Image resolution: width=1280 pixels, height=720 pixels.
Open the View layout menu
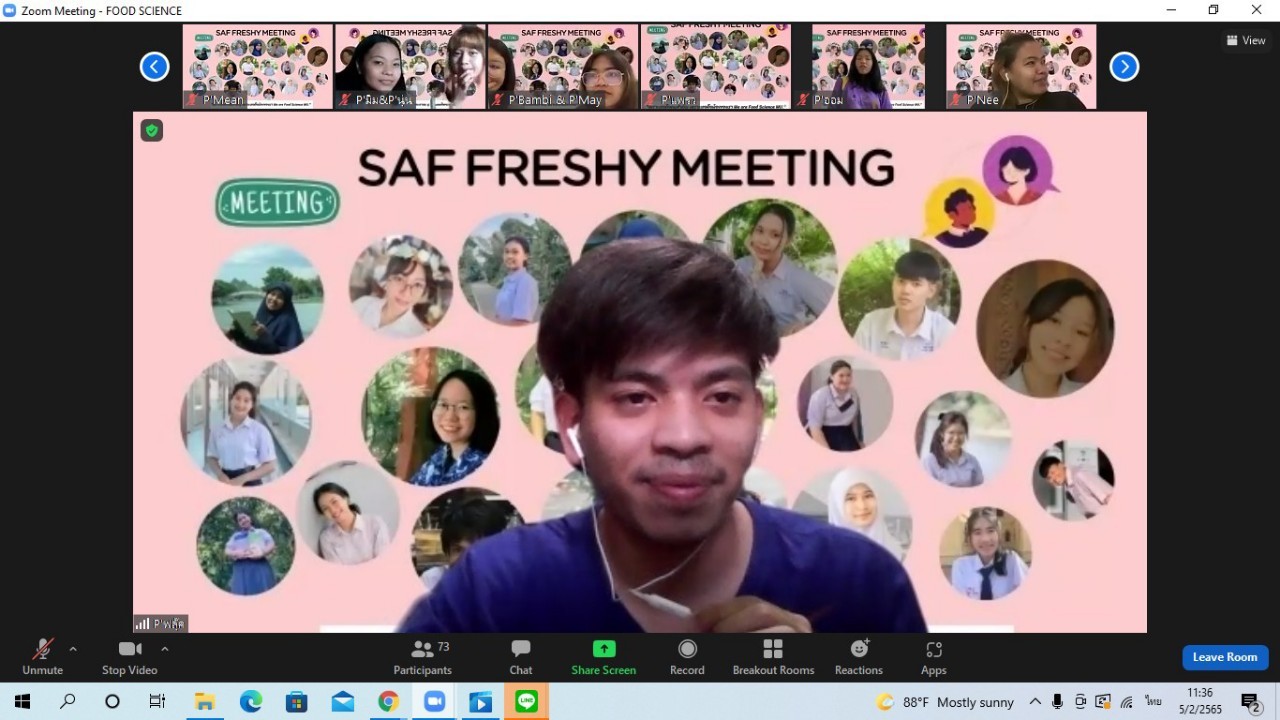point(1246,40)
